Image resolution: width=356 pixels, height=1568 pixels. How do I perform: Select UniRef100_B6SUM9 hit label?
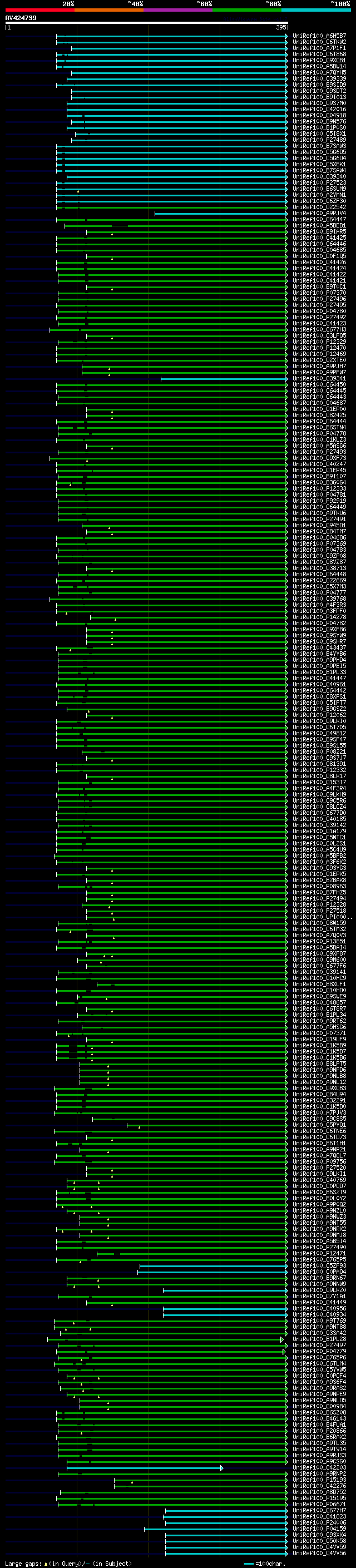coord(319,189)
